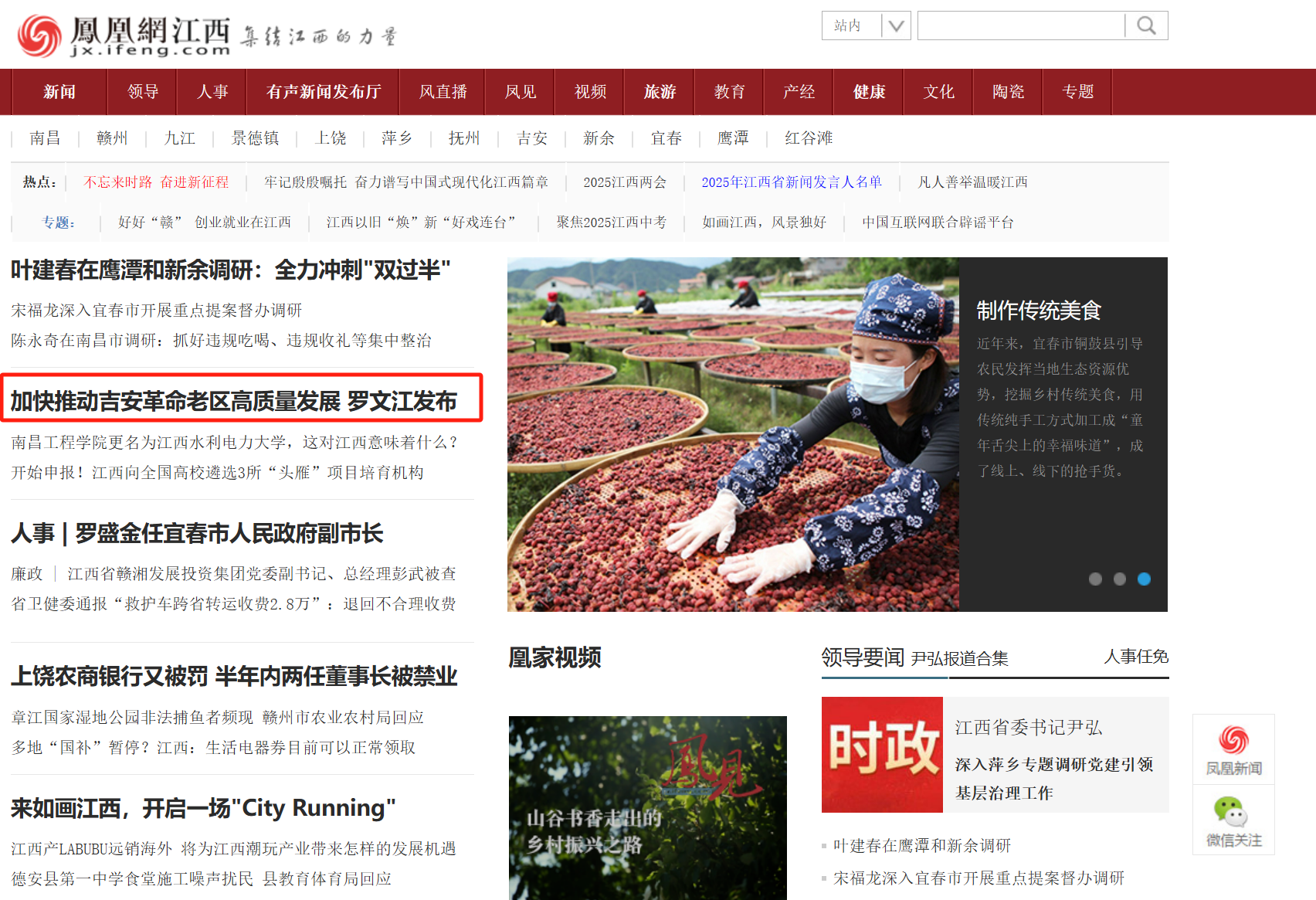Viewport: 1316px width, 900px height.
Task: Open the 制作传统美食 slide title
Action: 1039,311
